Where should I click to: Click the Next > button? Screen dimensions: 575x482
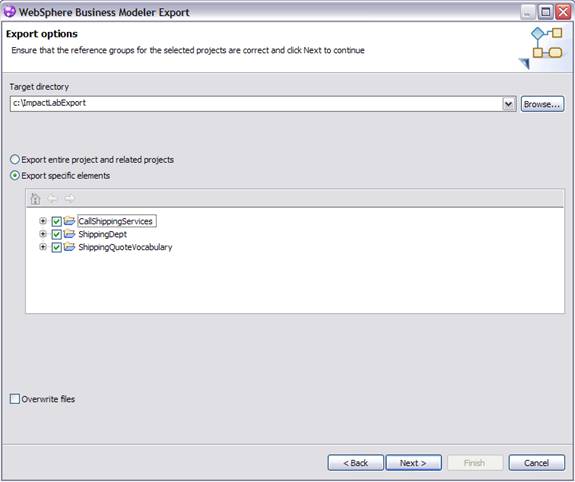413,463
